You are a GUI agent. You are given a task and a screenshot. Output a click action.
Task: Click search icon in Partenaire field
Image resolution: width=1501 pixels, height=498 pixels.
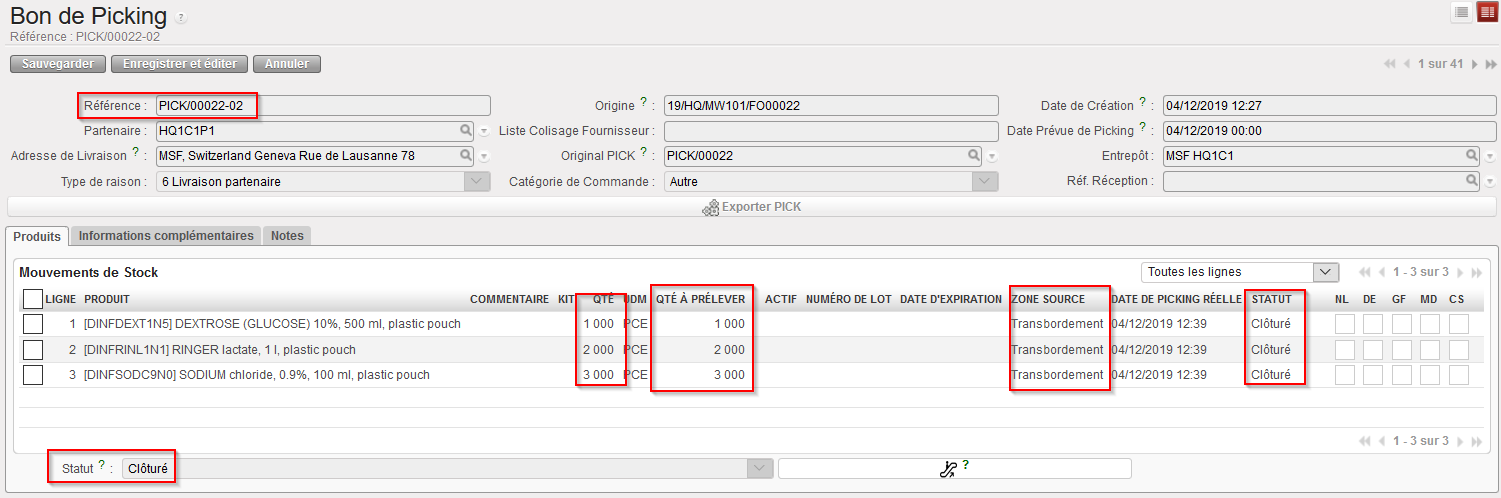point(466,130)
